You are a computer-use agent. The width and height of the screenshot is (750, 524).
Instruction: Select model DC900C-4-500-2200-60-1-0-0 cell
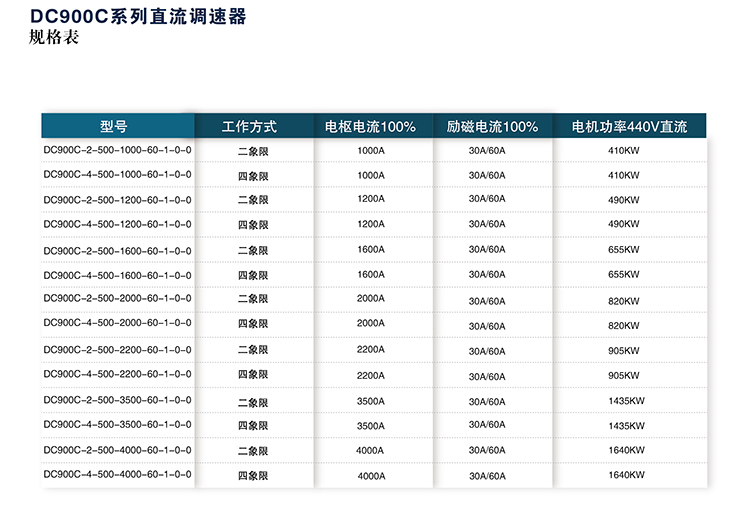tap(117, 374)
